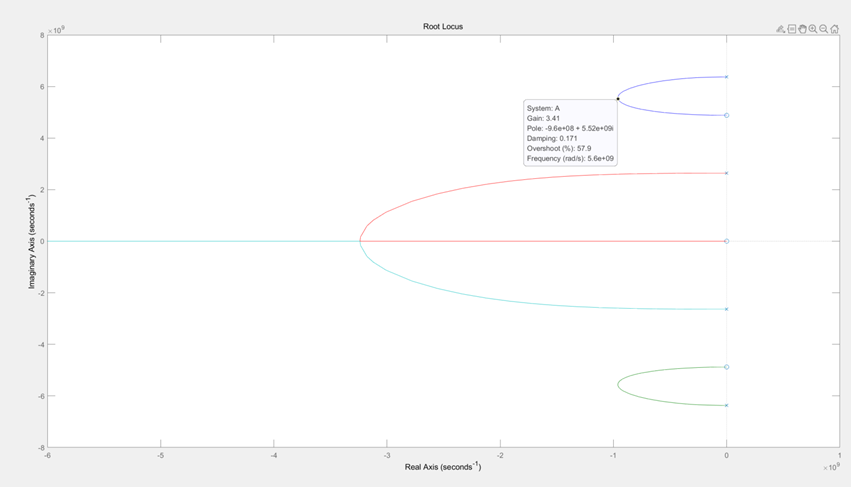Select the zero circle near imaginary -4.9

727,367
